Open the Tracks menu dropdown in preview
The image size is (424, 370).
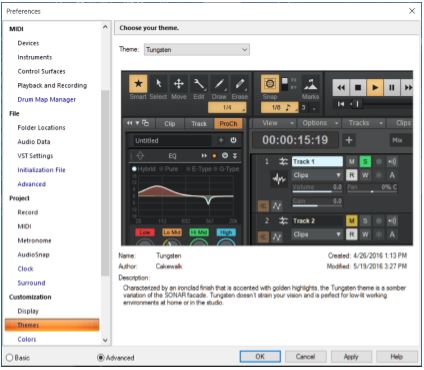365,123
